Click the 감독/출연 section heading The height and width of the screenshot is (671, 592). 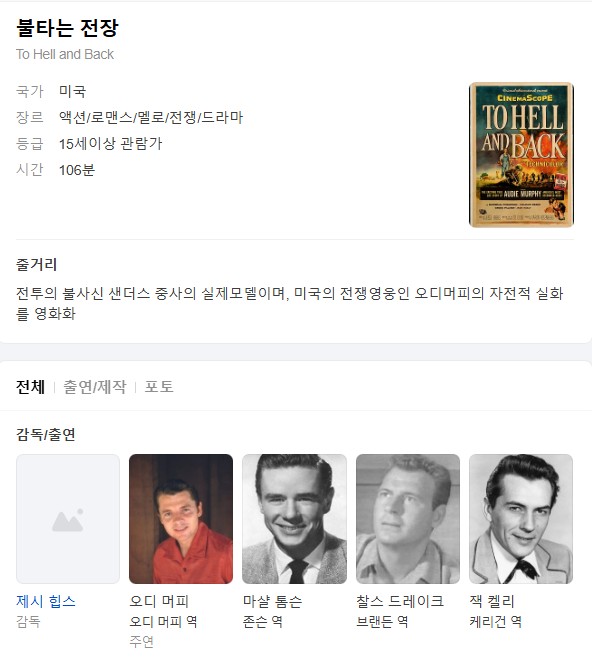pos(46,434)
